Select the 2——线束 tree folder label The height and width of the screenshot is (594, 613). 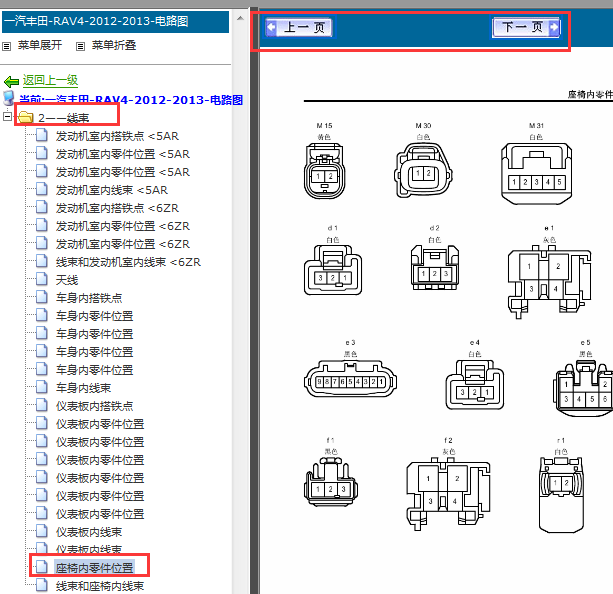64,118
